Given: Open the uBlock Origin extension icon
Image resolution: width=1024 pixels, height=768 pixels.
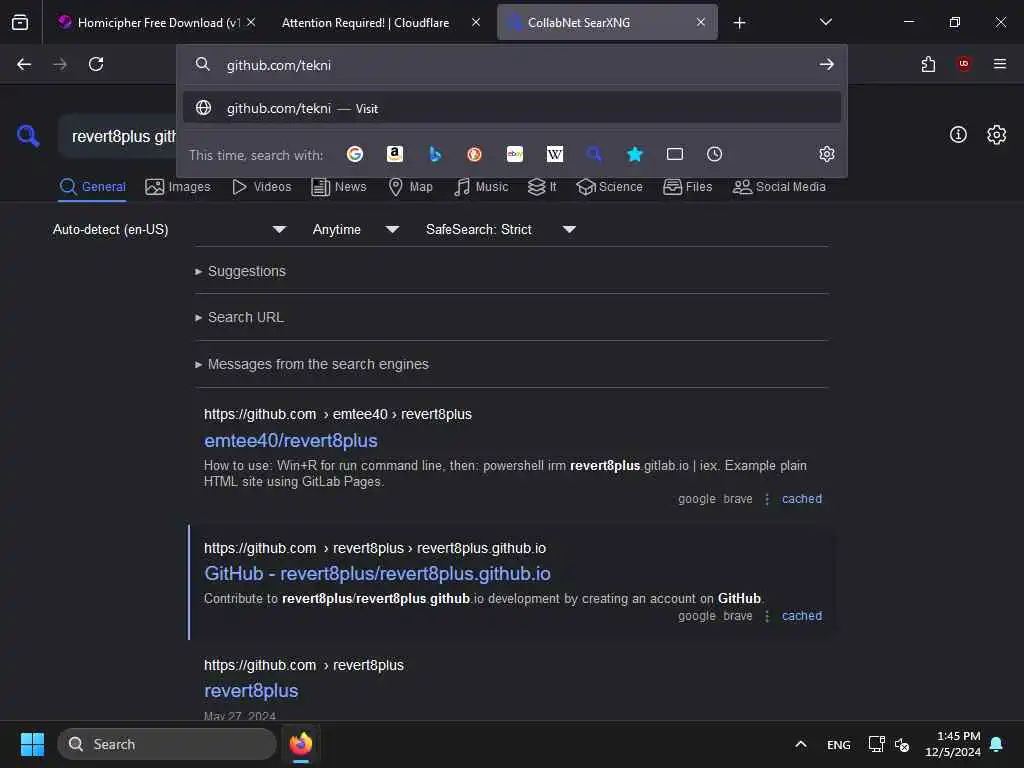Looking at the screenshot, I should 964,63.
